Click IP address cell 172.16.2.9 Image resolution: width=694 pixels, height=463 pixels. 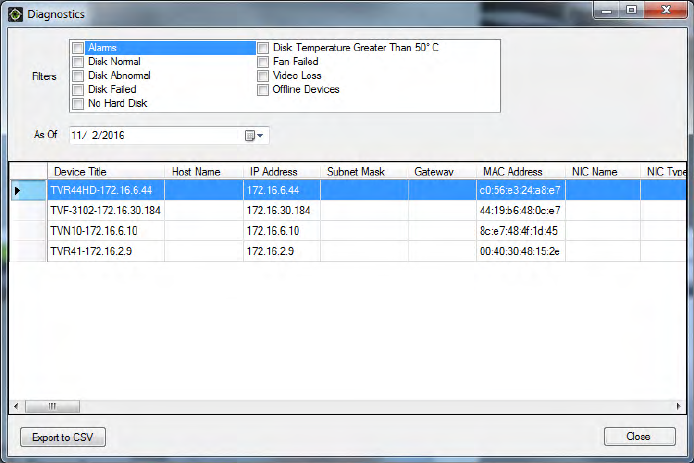pos(281,251)
